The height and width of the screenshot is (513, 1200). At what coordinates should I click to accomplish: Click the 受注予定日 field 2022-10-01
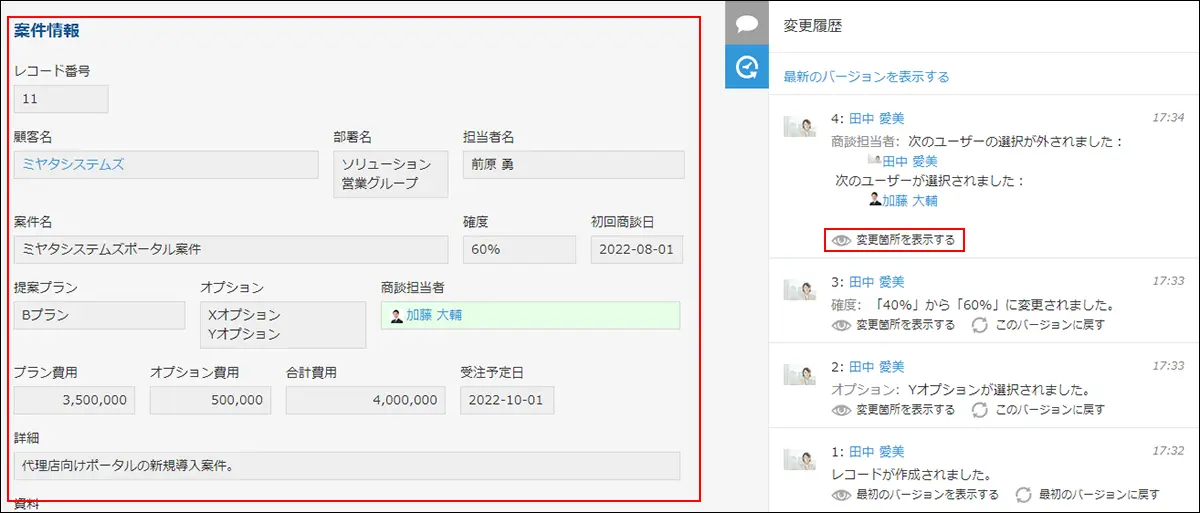coord(506,400)
